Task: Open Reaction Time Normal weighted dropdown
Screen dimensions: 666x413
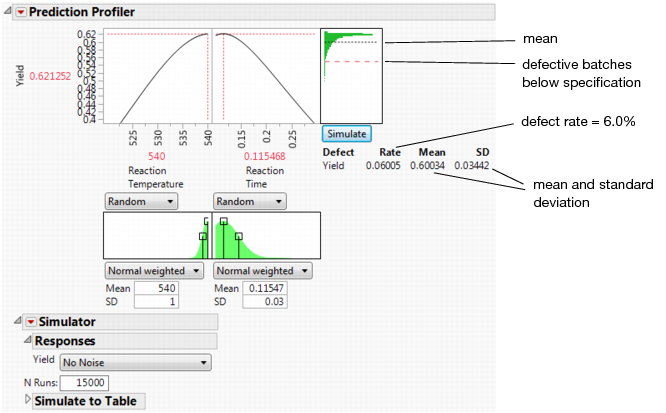Action: click(263, 271)
